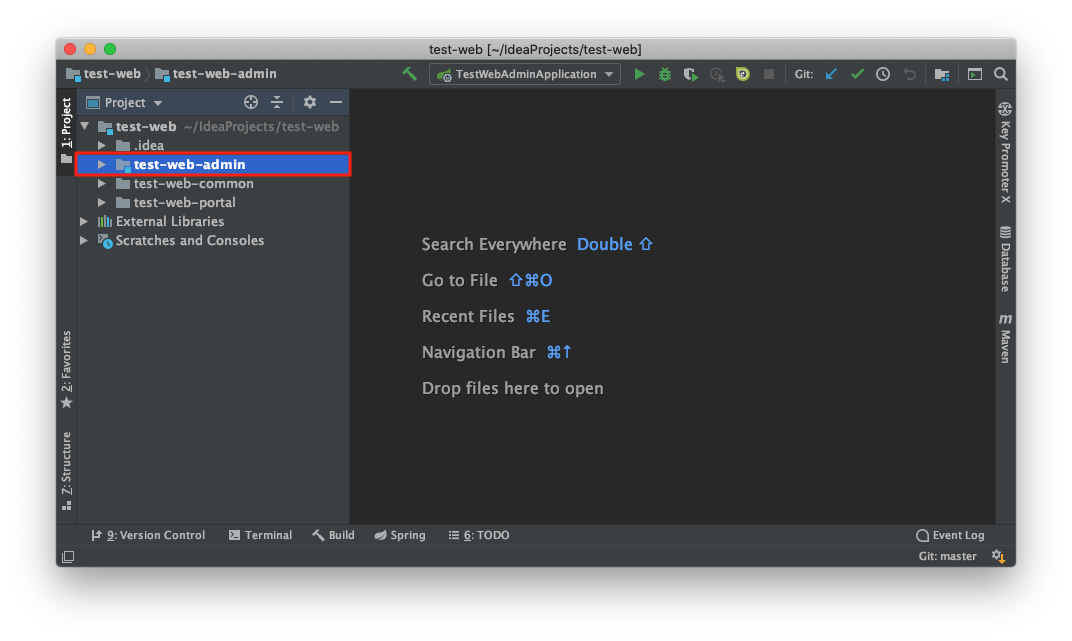This screenshot has height=641, width=1072.
Task: Open the 2: Favorites side tab
Action: coord(66,370)
